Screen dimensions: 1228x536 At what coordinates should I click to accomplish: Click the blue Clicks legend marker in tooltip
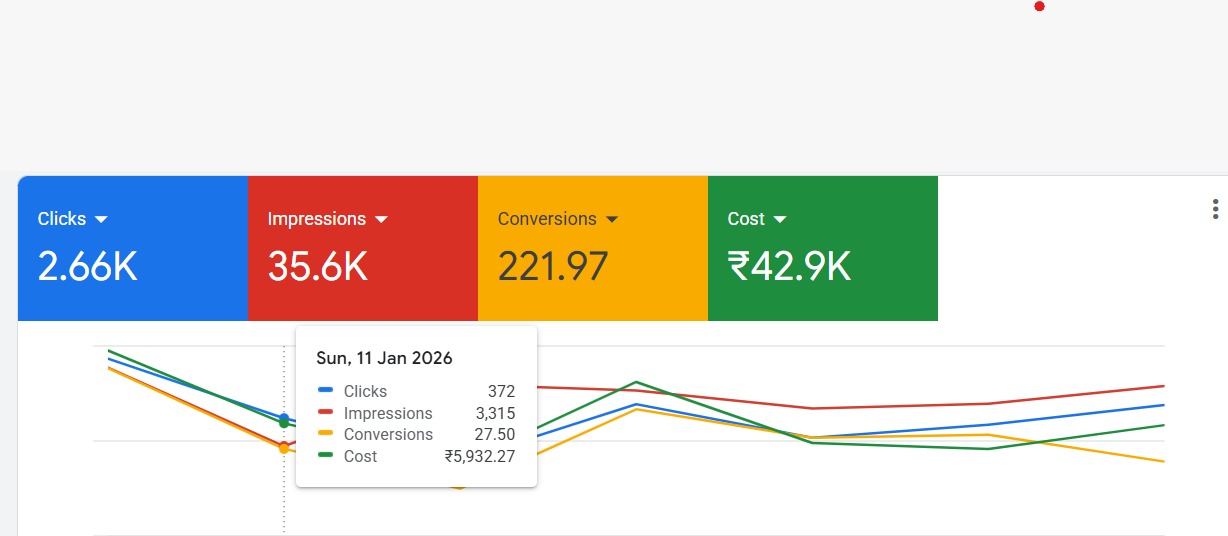pyautogui.click(x=325, y=391)
